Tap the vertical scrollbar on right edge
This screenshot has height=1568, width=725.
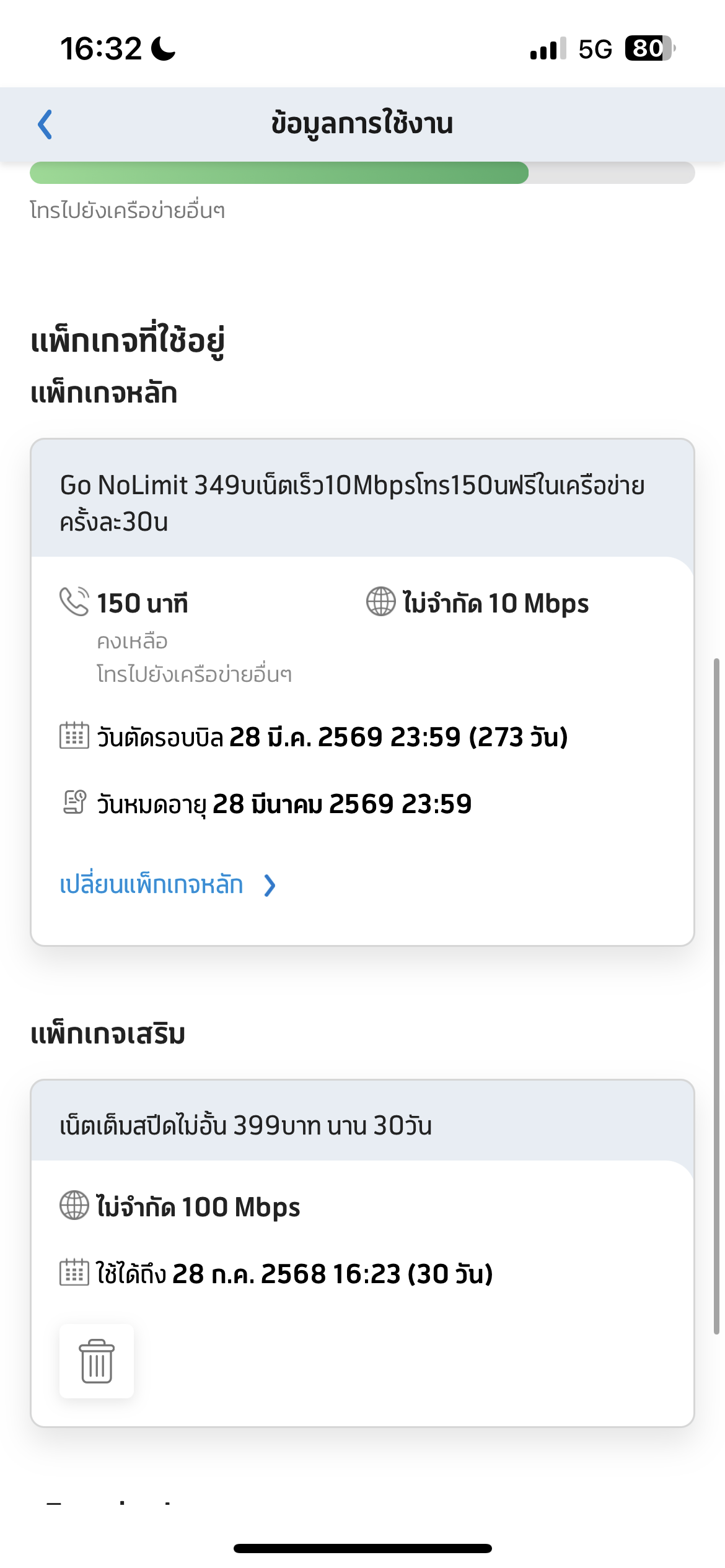coord(716,996)
